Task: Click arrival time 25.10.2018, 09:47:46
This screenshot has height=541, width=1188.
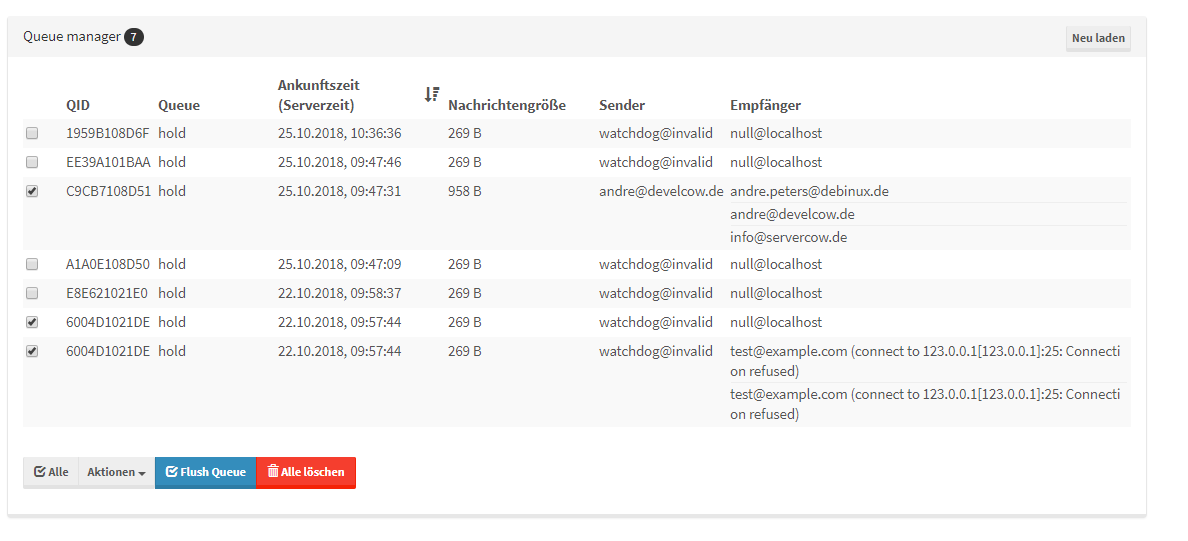Action: point(339,162)
